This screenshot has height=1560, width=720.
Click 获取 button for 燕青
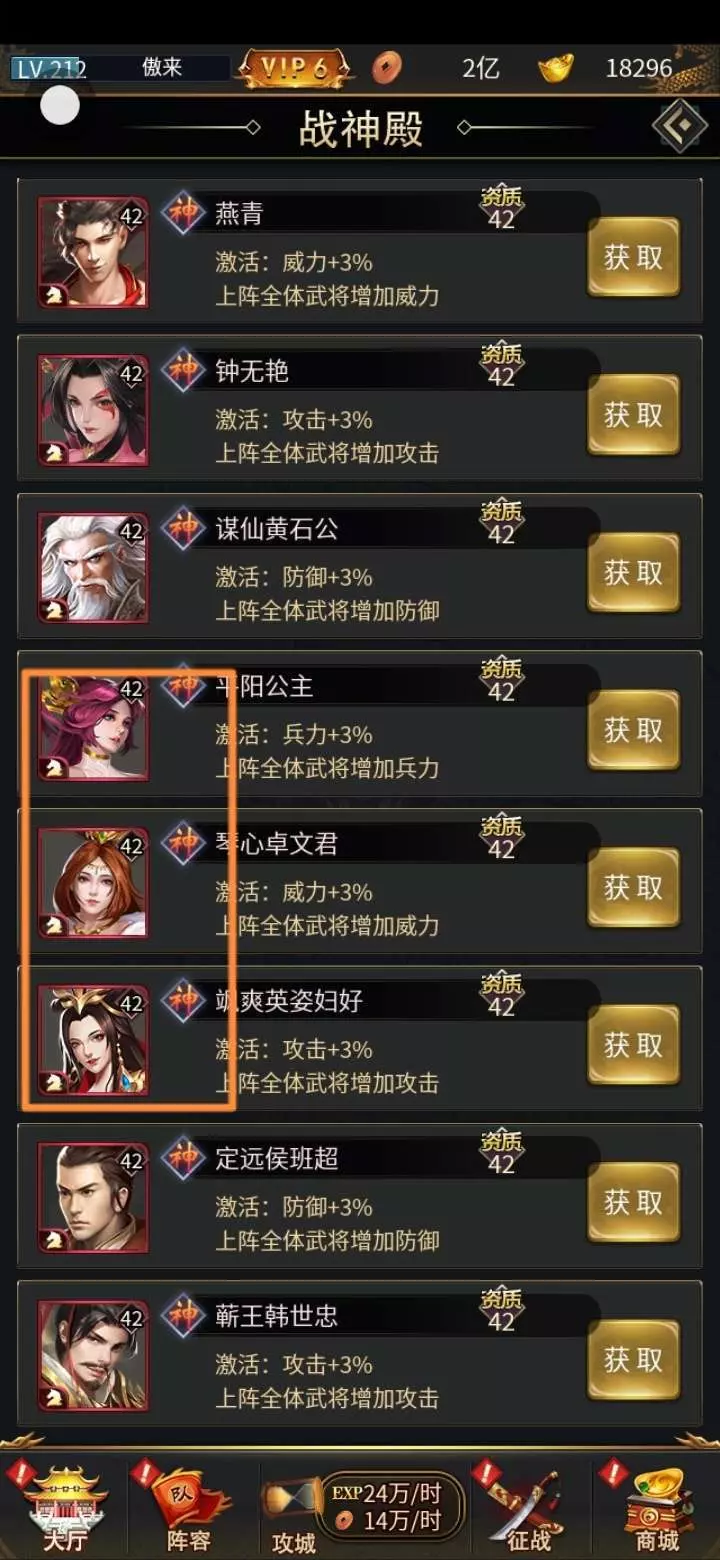(x=634, y=257)
